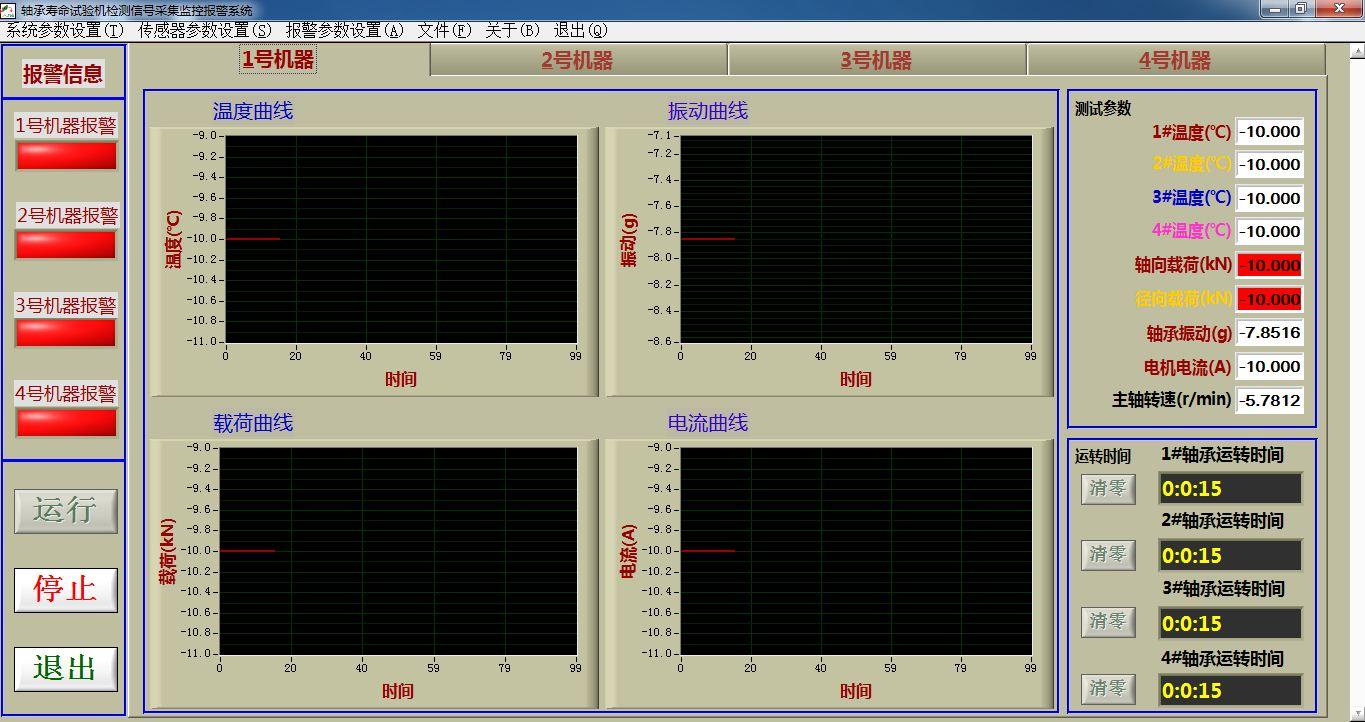The image size is (1365, 722).
Task: Click inside the 载荷曲线 chart plot
Action: point(398,550)
